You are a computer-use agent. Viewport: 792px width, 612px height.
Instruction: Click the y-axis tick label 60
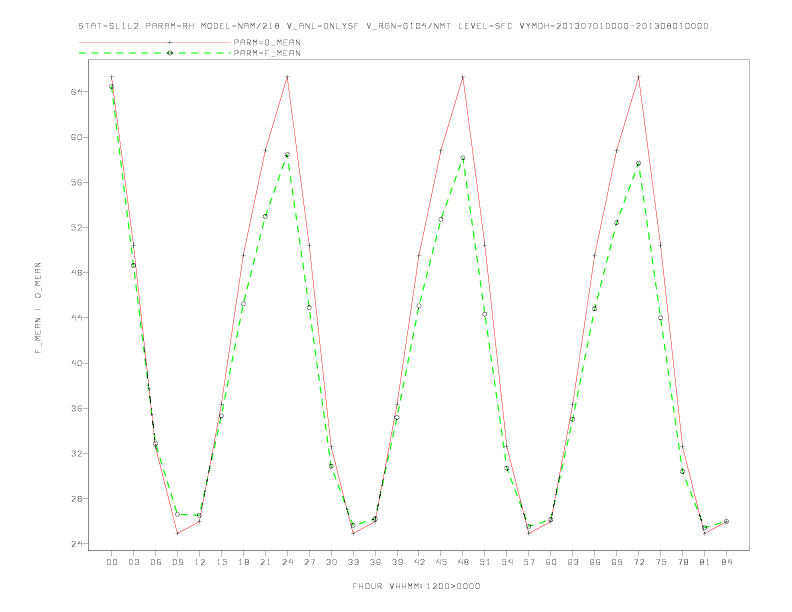coord(77,137)
